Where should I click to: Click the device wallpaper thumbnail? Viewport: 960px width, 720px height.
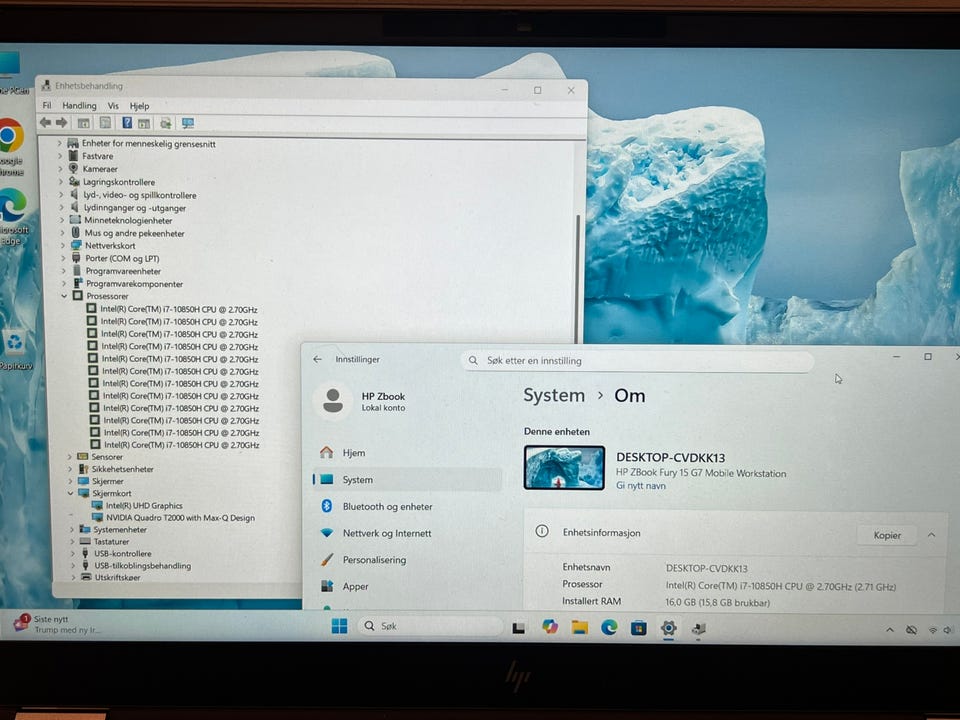(x=564, y=468)
